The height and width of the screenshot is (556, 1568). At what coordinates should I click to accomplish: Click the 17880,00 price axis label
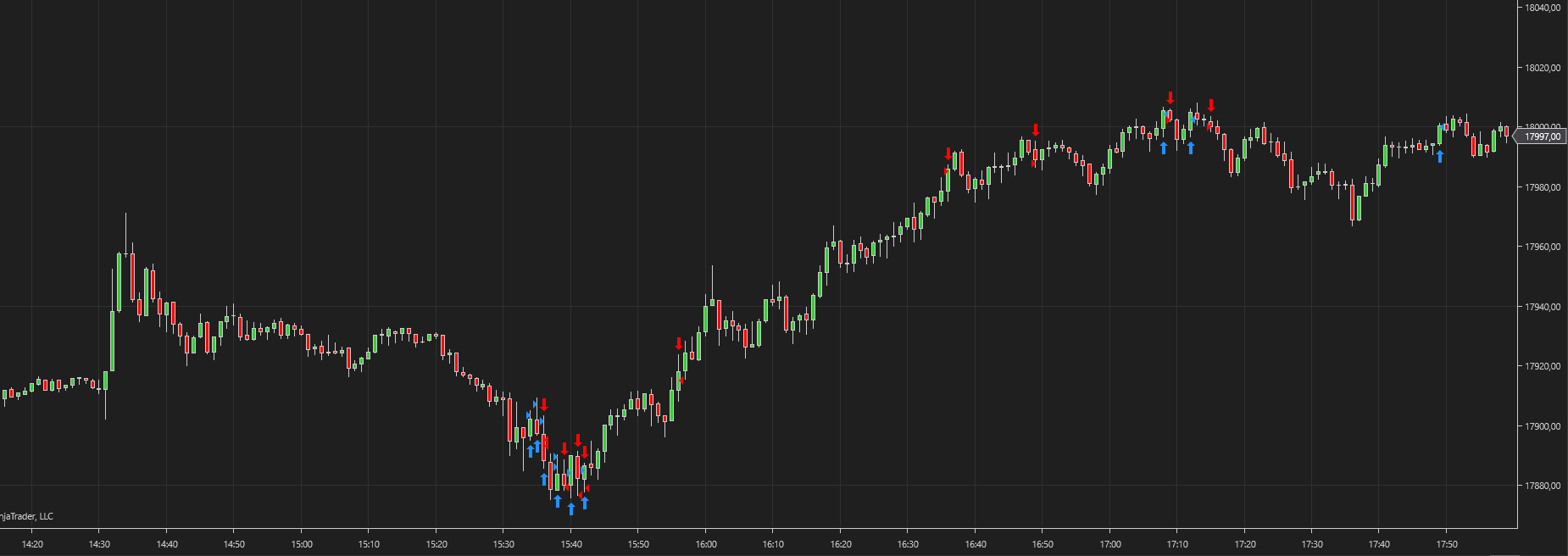click(1543, 486)
